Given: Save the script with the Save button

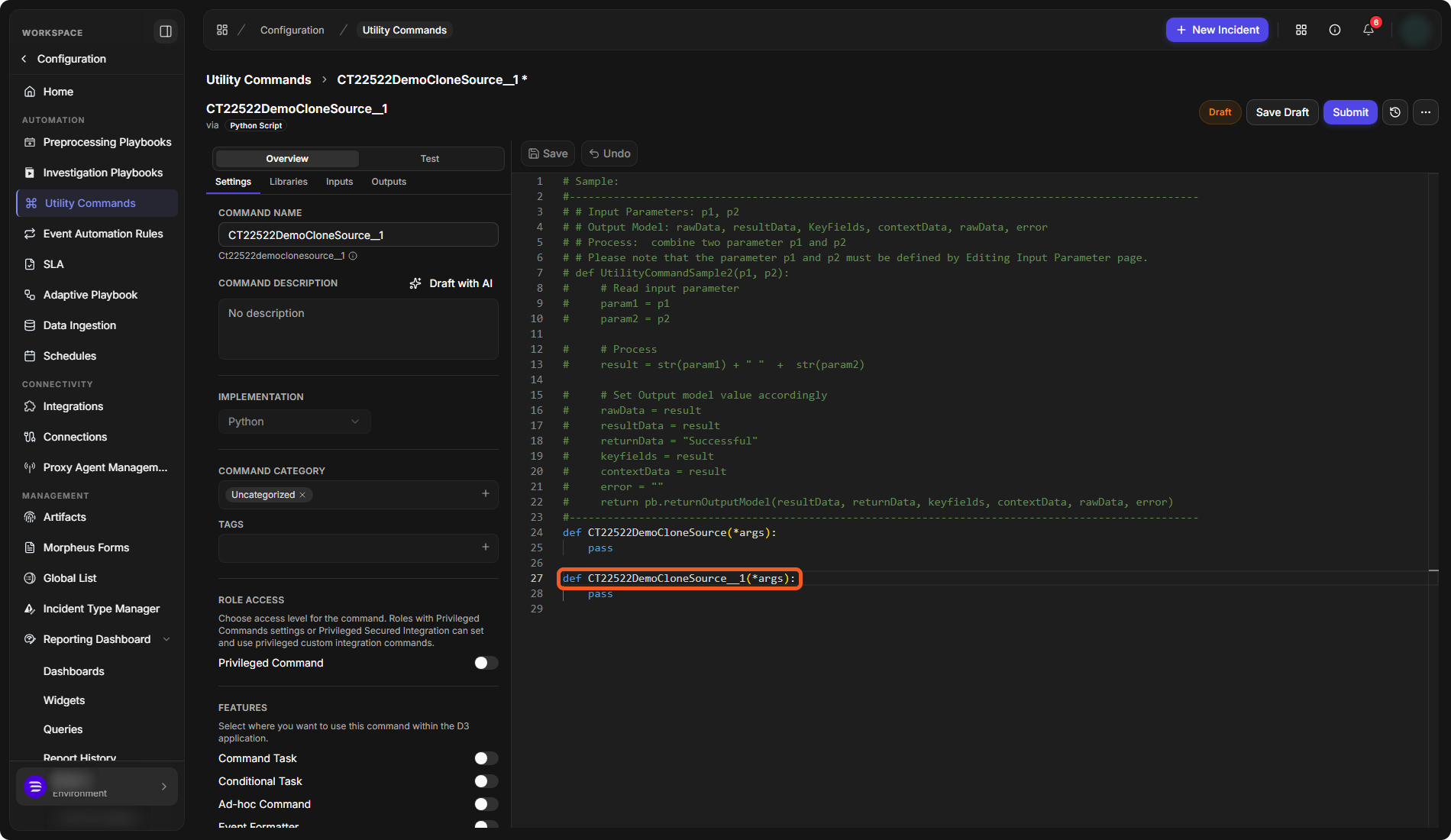Looking at the screenshot, I should tap(548, 153).
